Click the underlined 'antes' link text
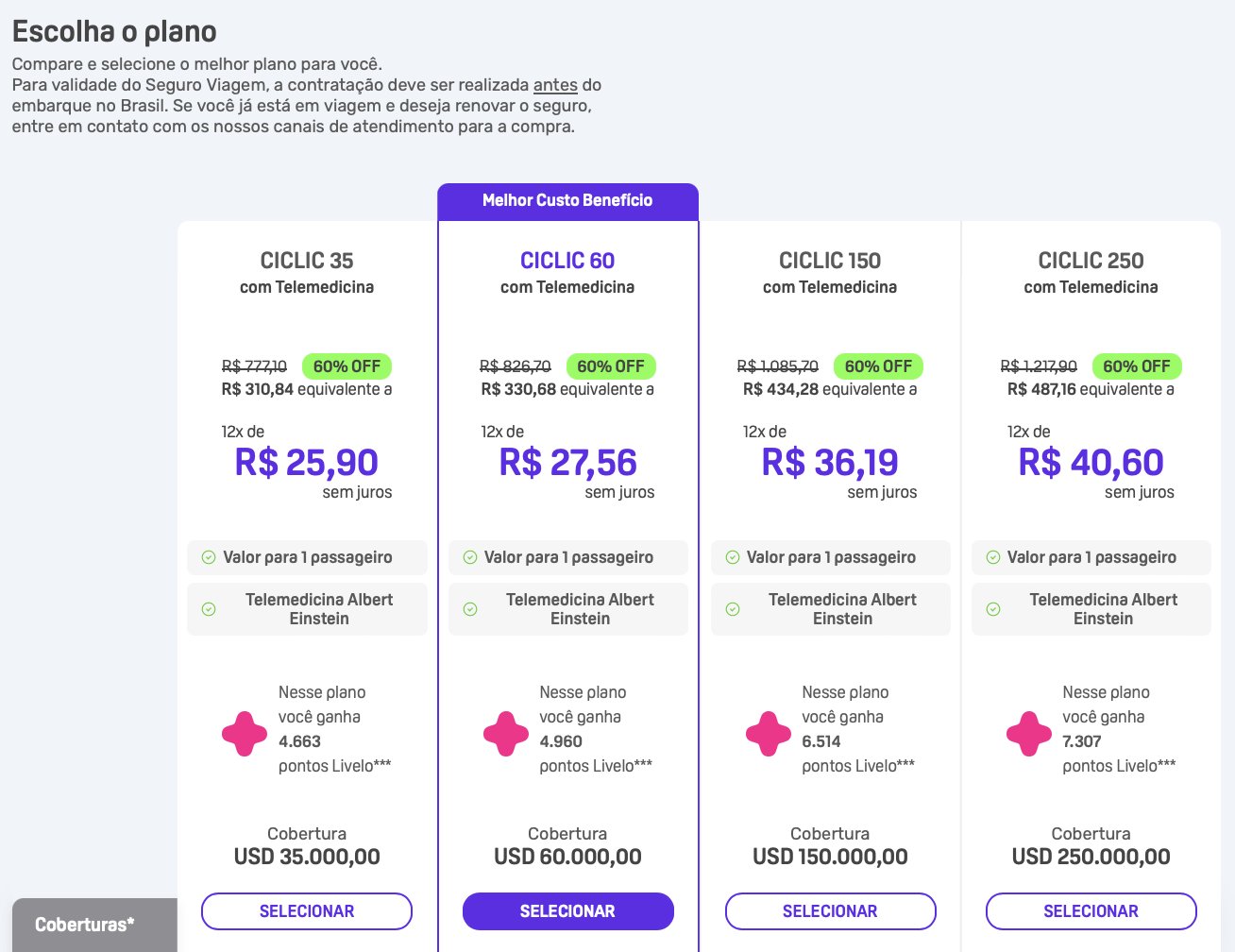The height and width of the screenshot is (952, 1235). 555,85
